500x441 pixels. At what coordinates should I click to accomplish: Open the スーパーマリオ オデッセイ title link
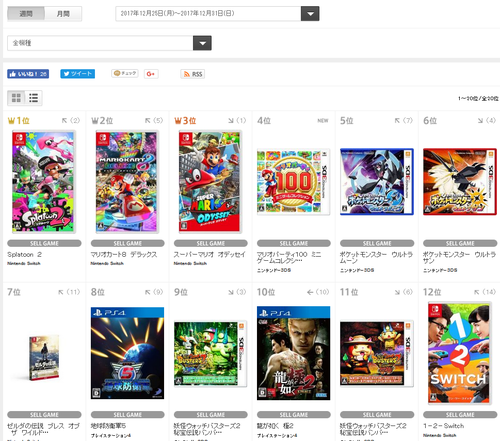(x=209, y=255)
